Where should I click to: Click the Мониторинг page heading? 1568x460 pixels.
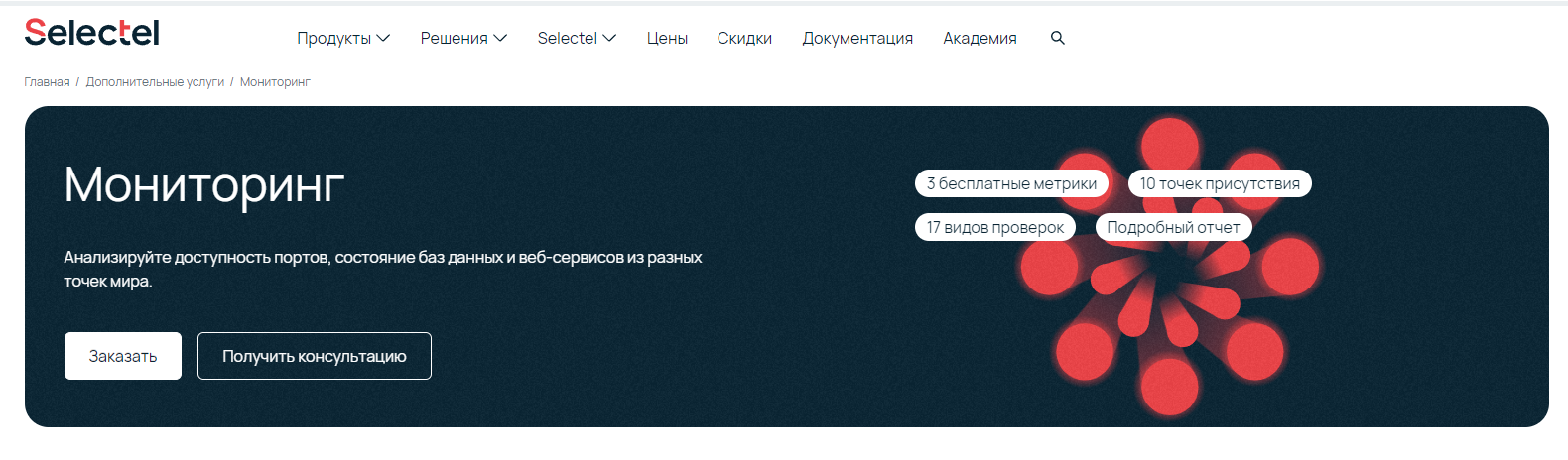pyautogui.click(x=204, y=185)
